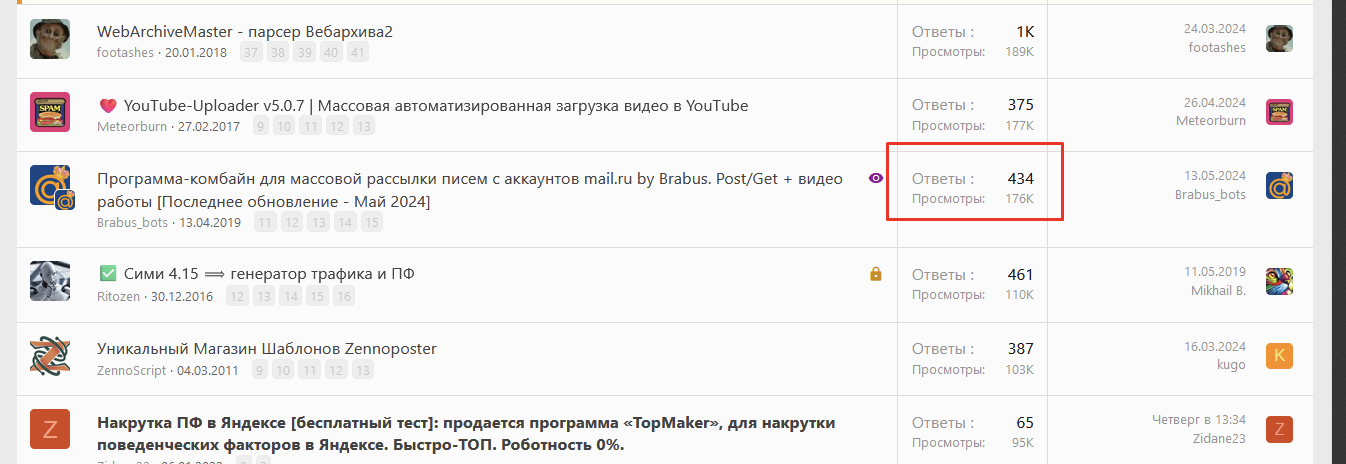Screen dimensions: 1346x464
Task: Click purple eye watched icon on Brabus thread
Action: coord(876,178)
